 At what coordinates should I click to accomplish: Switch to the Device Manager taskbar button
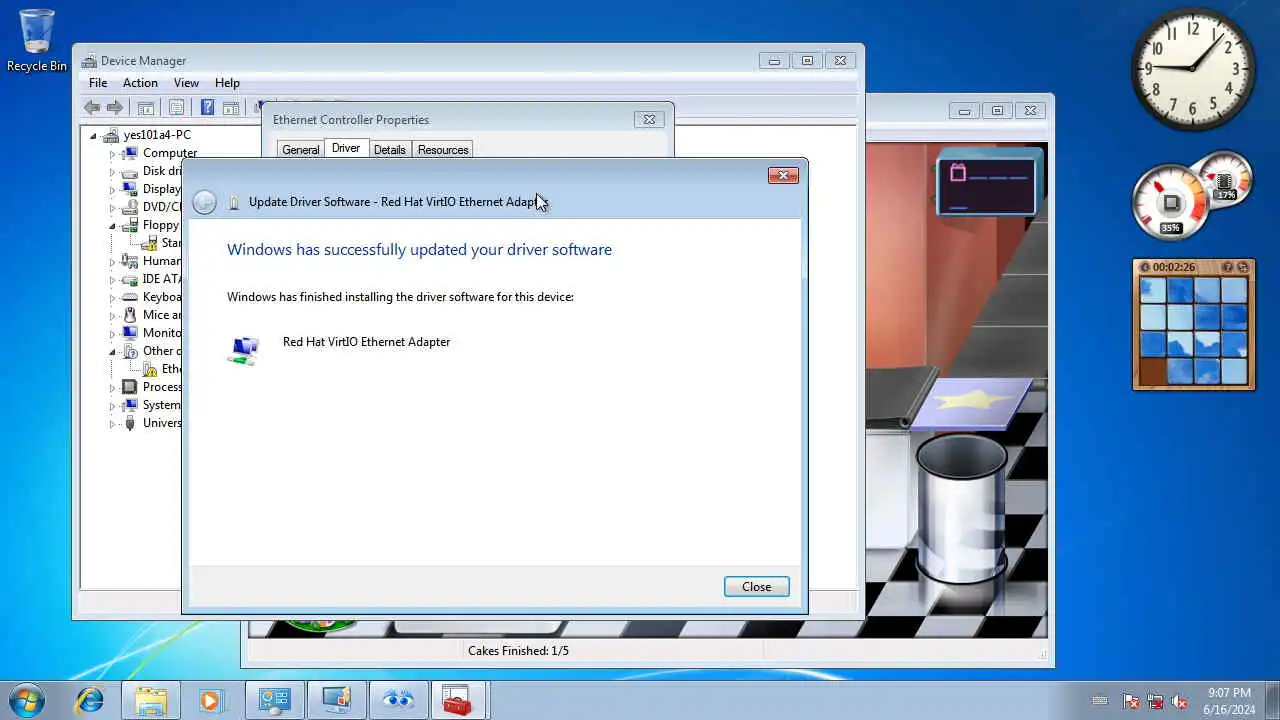tap(336, 700)
